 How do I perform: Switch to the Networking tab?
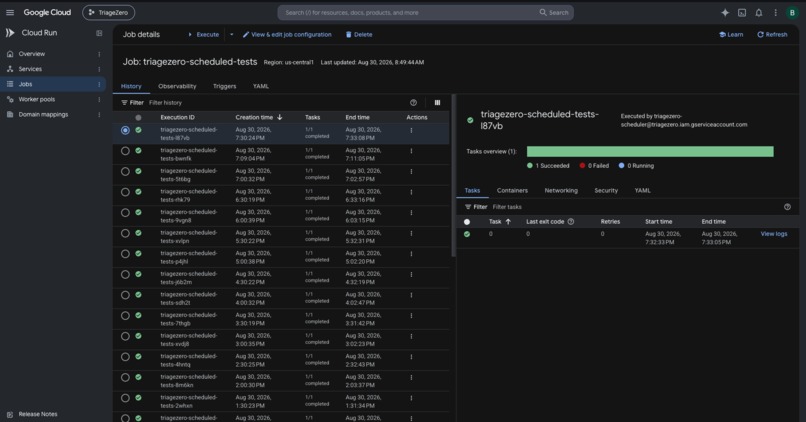coord(561,191)
